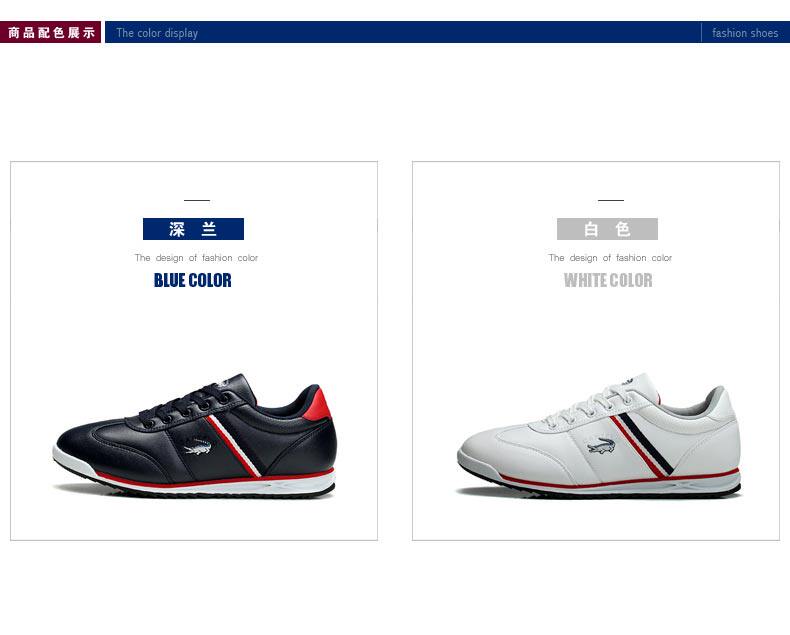Viewport: 790px width, 635px height.
Task: Click tagline under the 深兰 badge
Action: [196, 258]
